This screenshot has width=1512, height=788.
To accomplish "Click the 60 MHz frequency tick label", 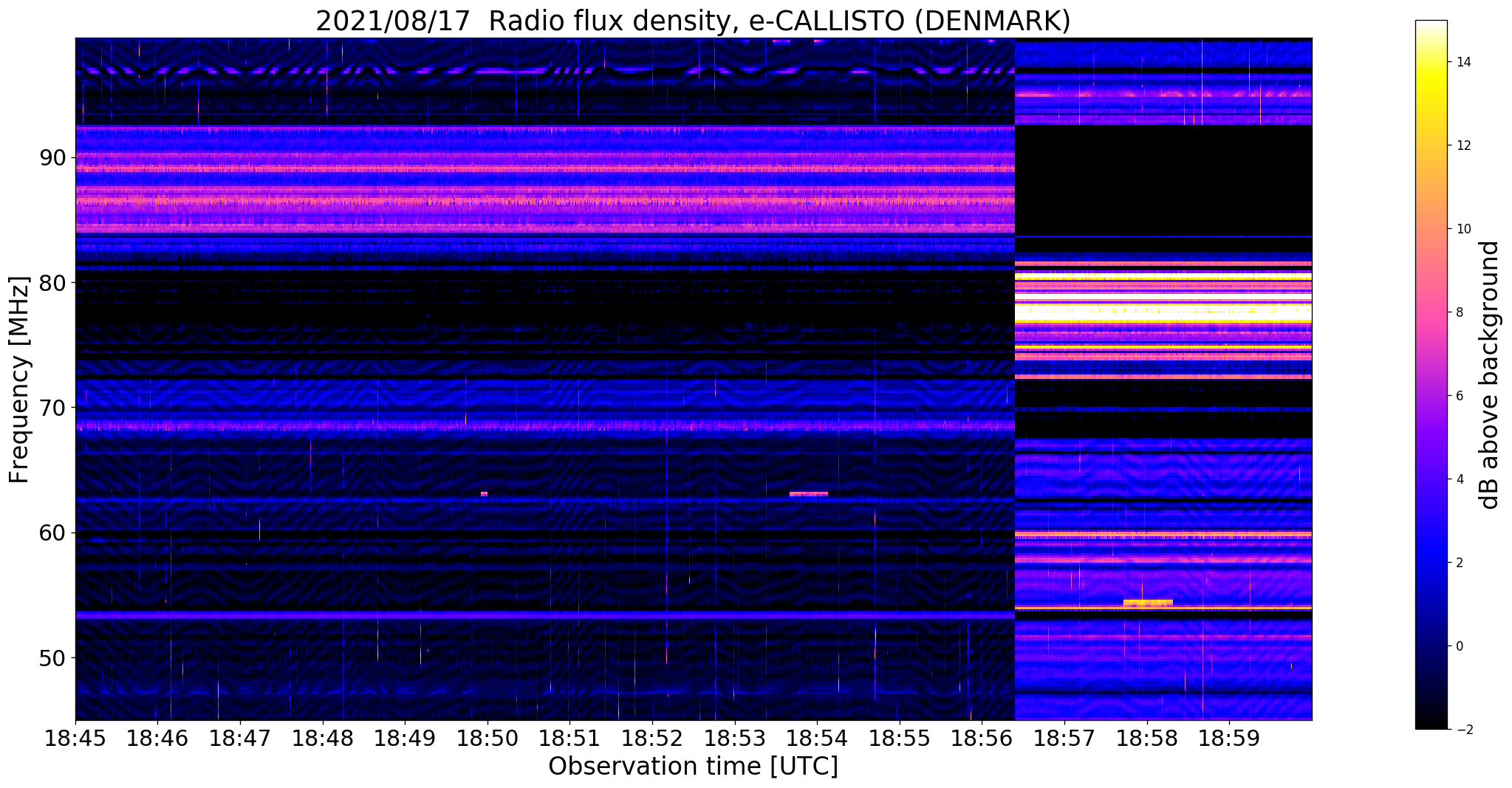I will pos(53,532).
